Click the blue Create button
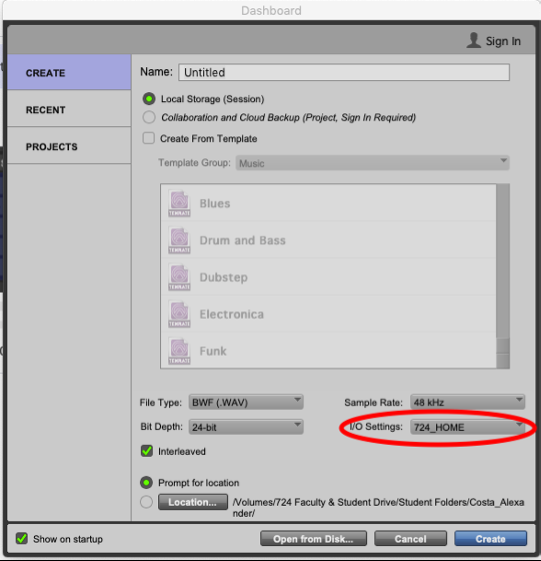The height and width of the screenshot is (561, 541). [x=491, y=538]
